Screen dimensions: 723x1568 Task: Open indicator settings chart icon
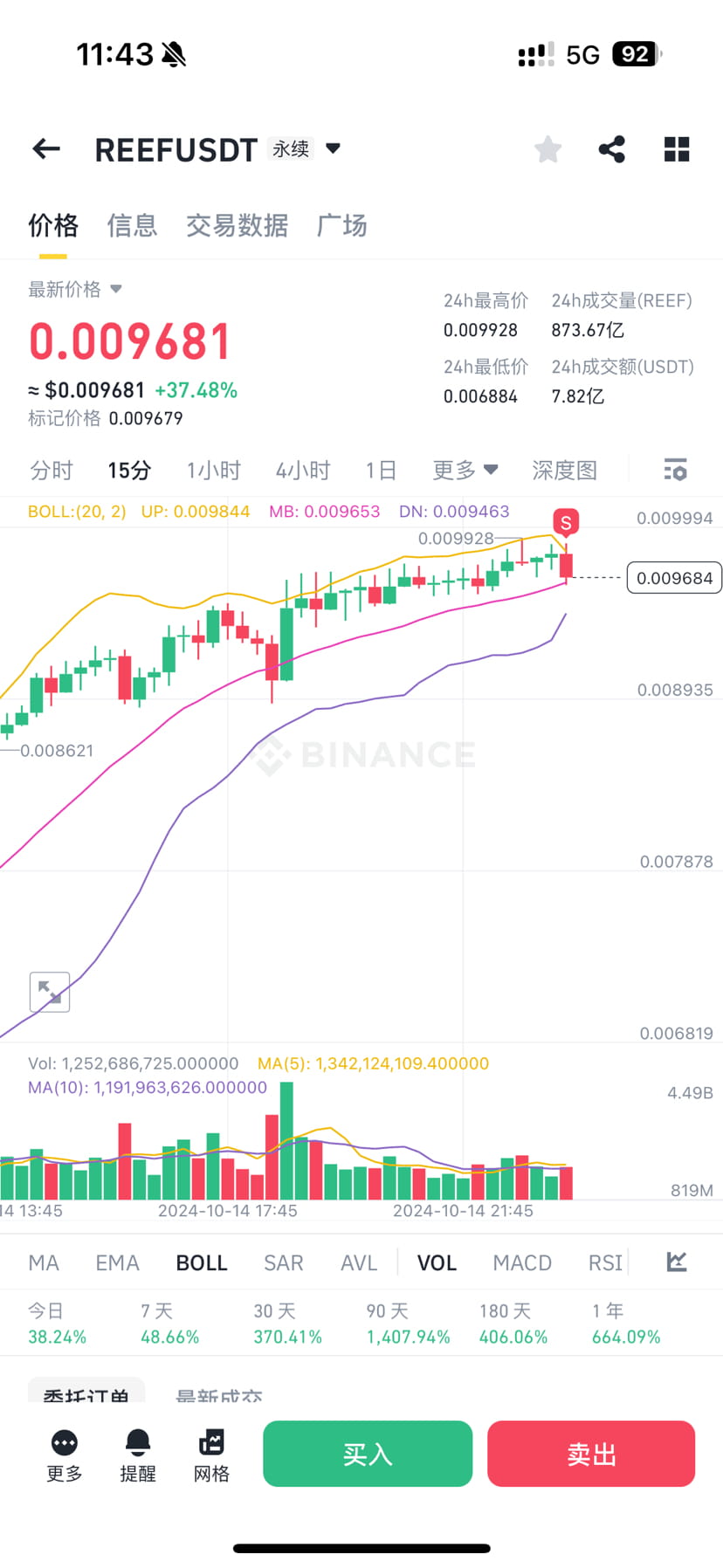(677, 1262)
